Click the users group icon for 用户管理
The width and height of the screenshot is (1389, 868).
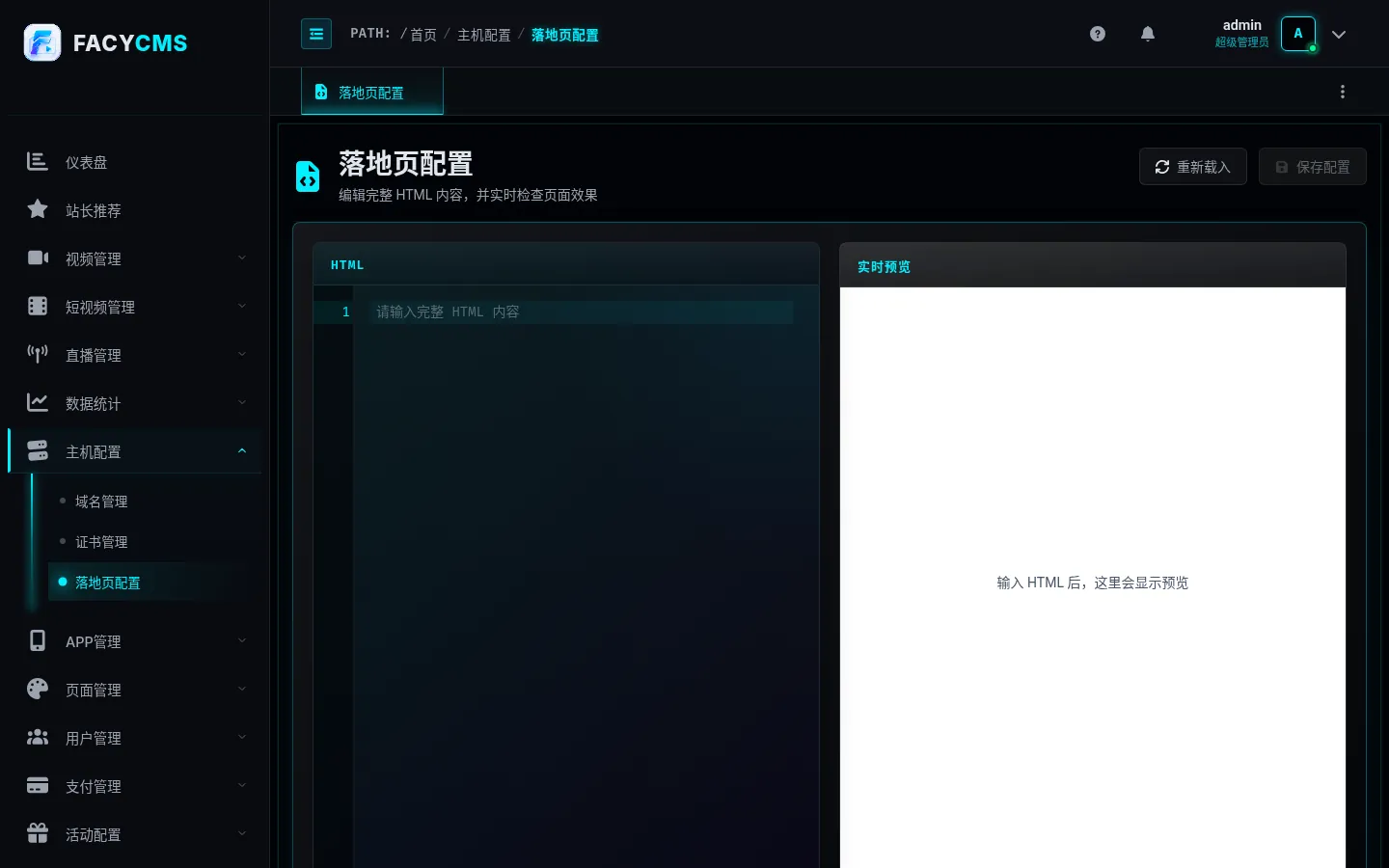pyautogui.click(x=38, y=737)
